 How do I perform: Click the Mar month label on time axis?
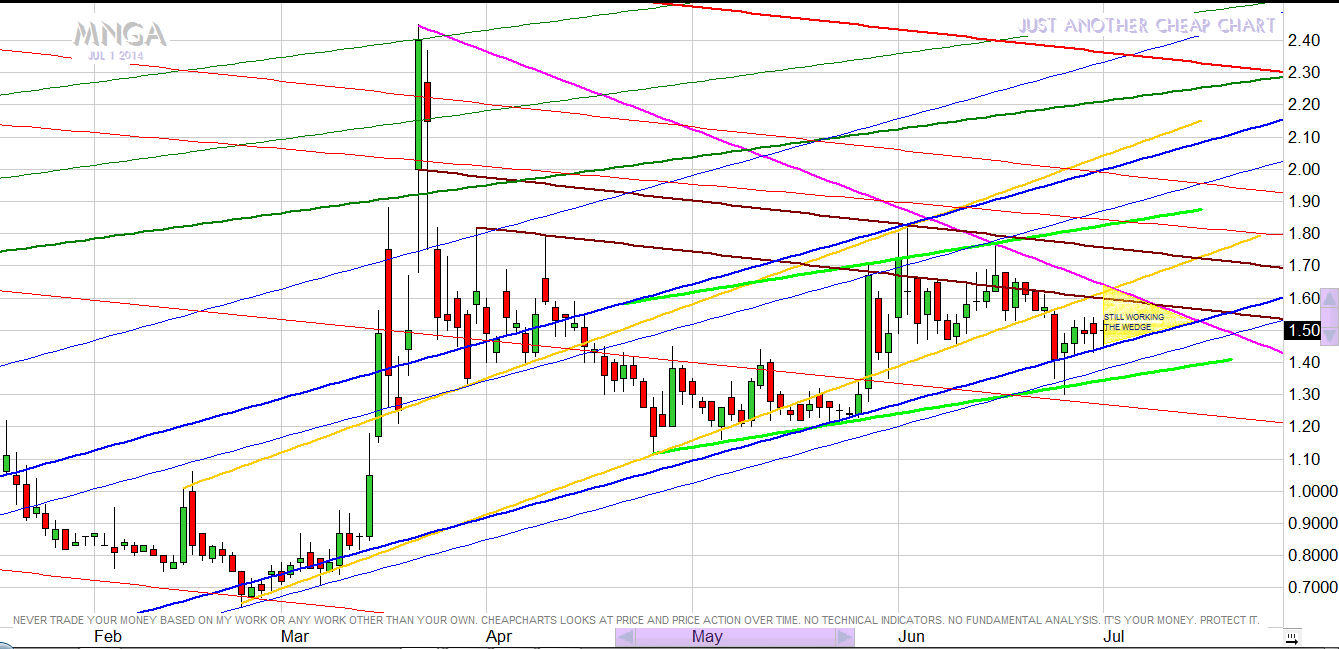point(295,637)
